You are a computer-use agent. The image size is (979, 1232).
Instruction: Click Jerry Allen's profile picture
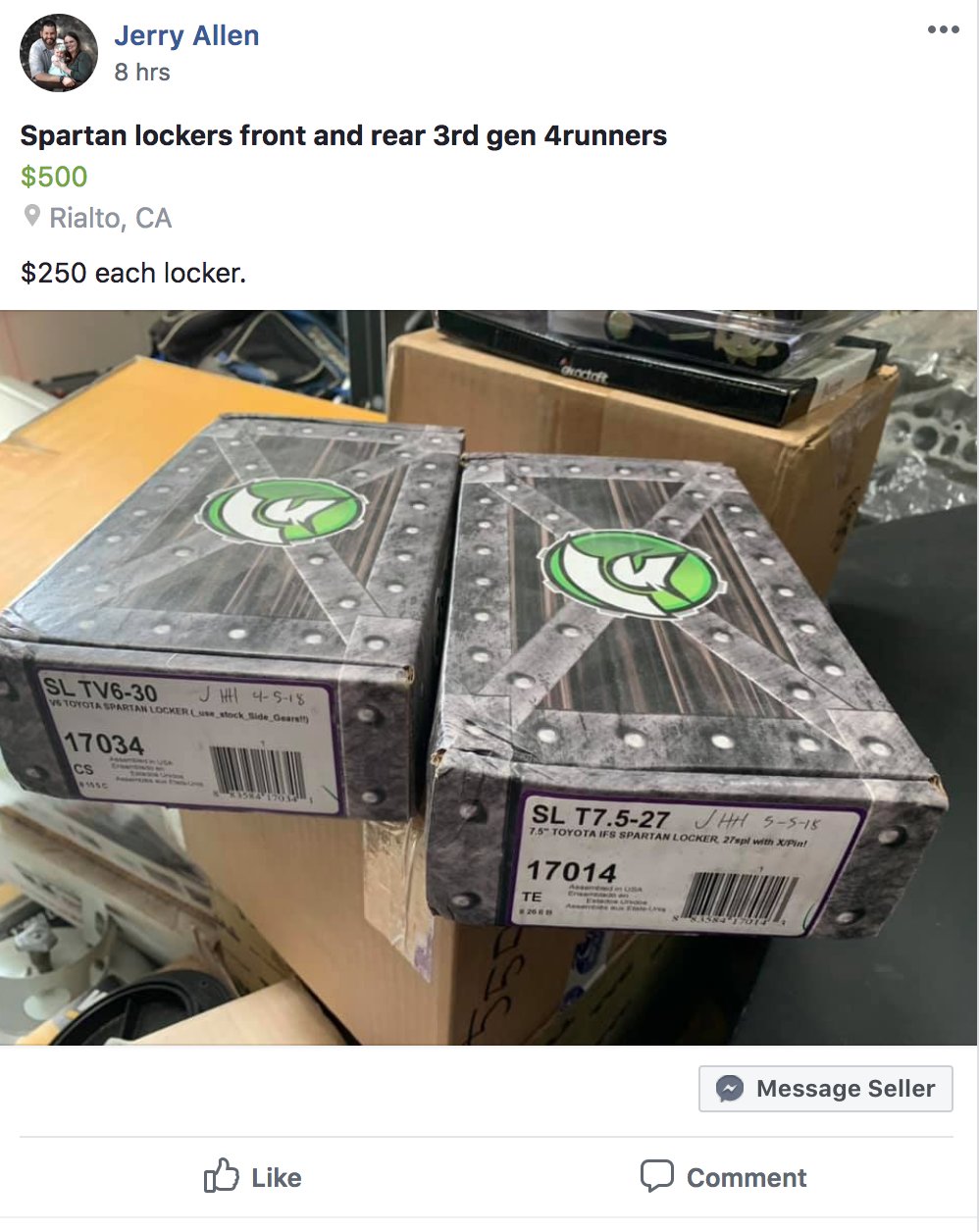pyautogui.click(x=59, y=53)
